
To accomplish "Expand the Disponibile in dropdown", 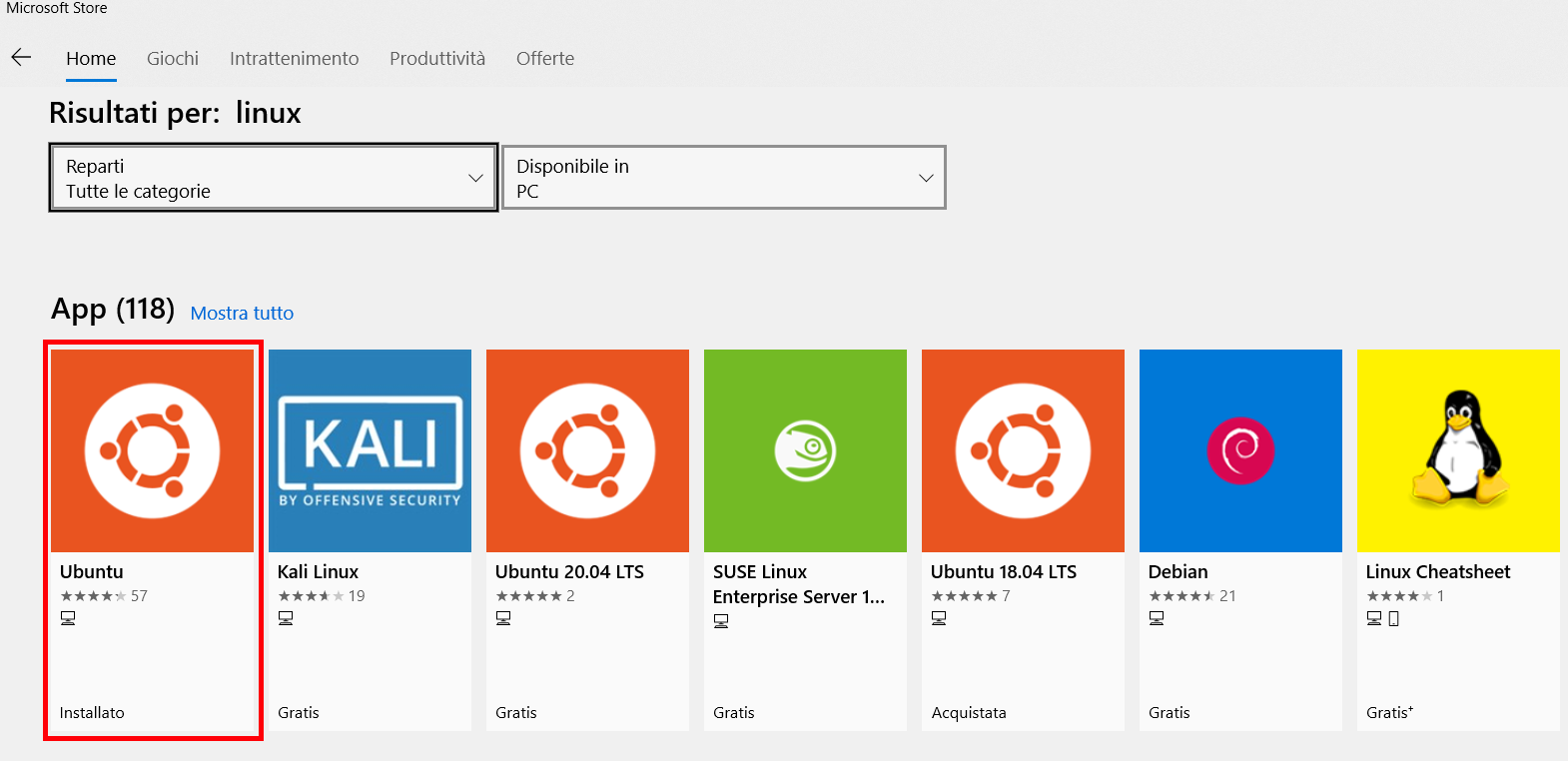I will [724, 178].
